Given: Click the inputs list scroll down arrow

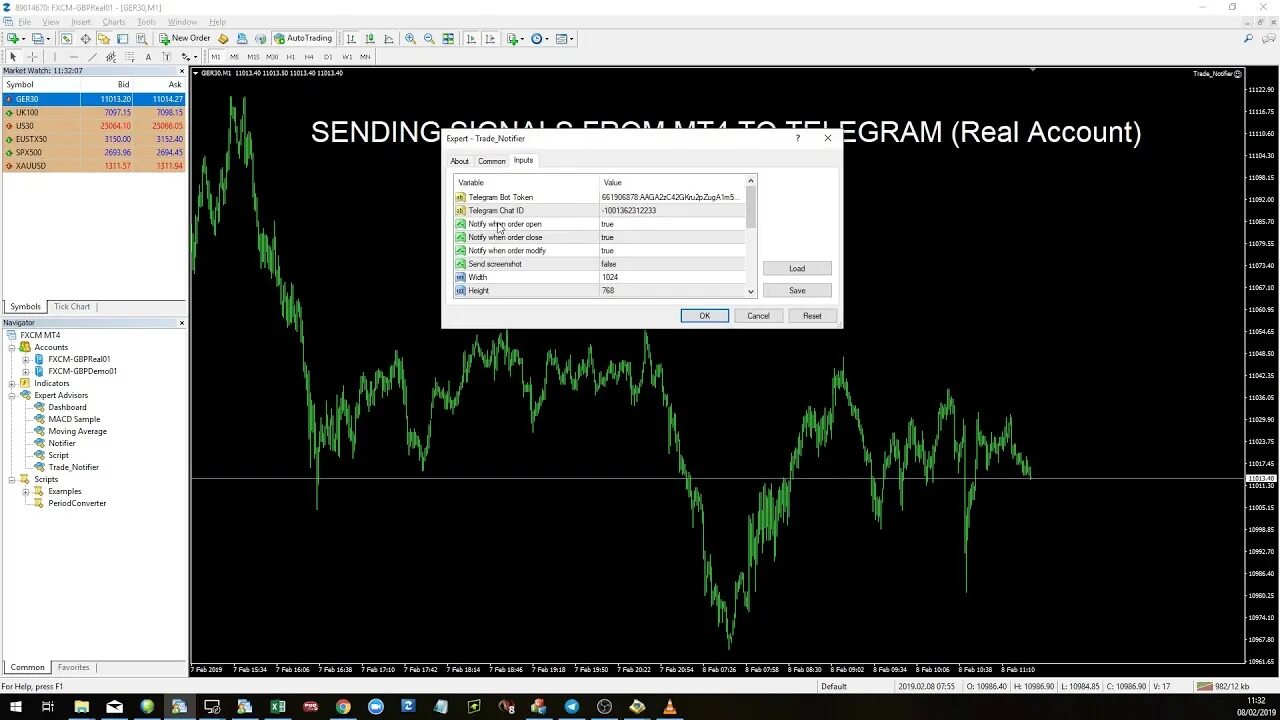Looking at the screenshot, I should (x=751, y=291).
